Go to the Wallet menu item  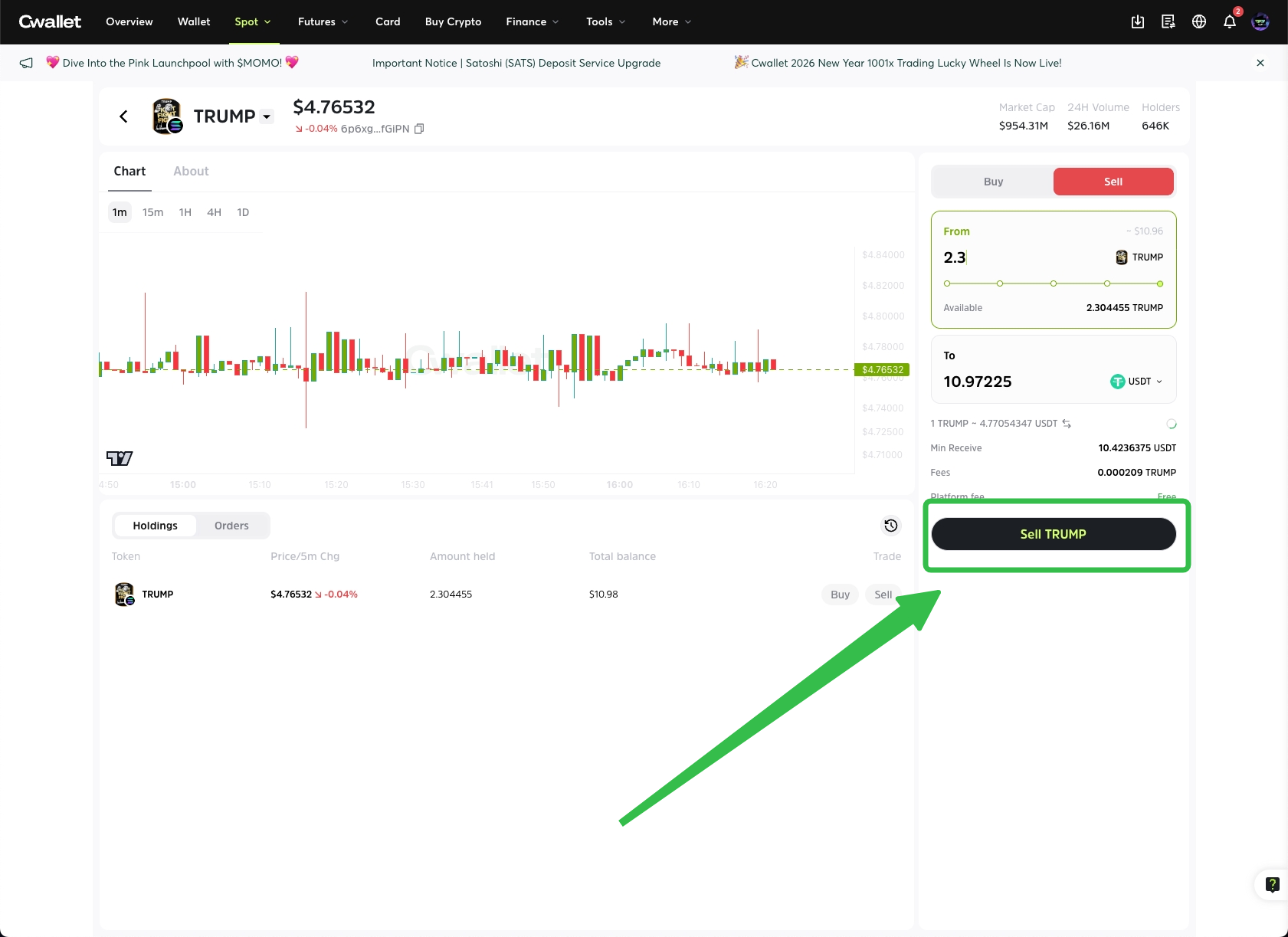(194, 21)
